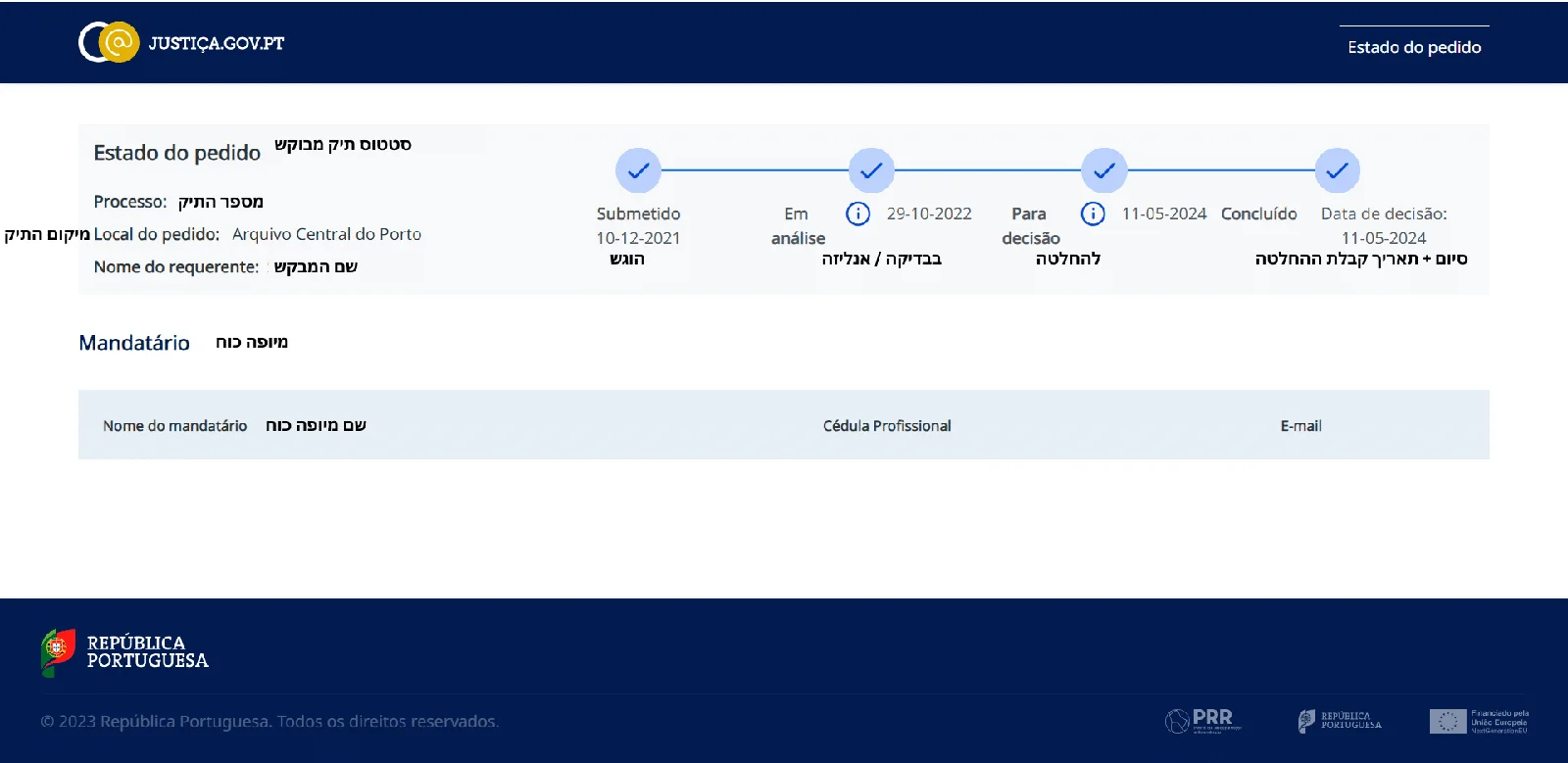This screenshot has width=1568, height=763.
Task: Select the Concluído step checkmark circle
Action: (x=1338, y=170)
